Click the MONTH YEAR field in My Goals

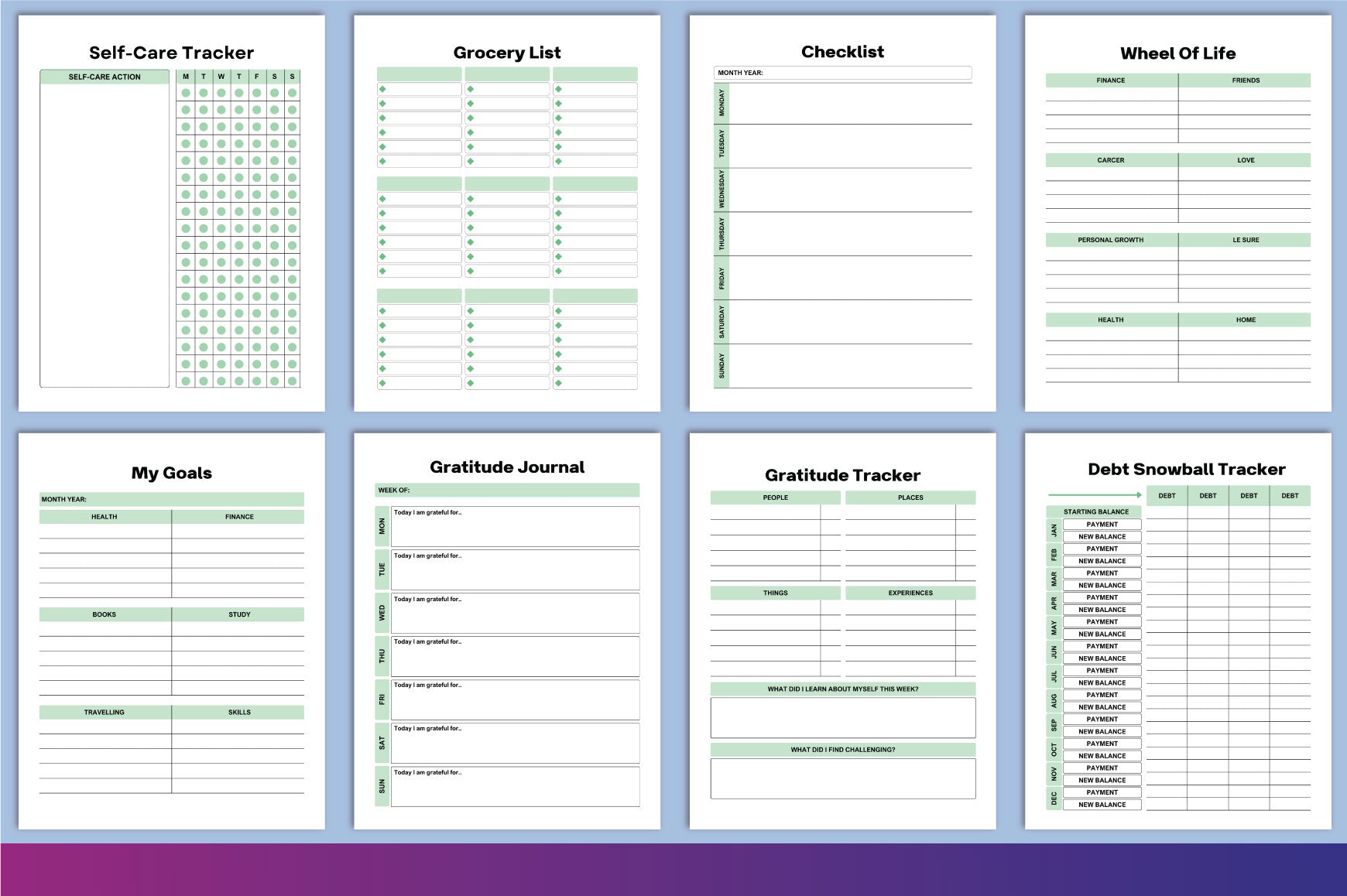[172, 499]
